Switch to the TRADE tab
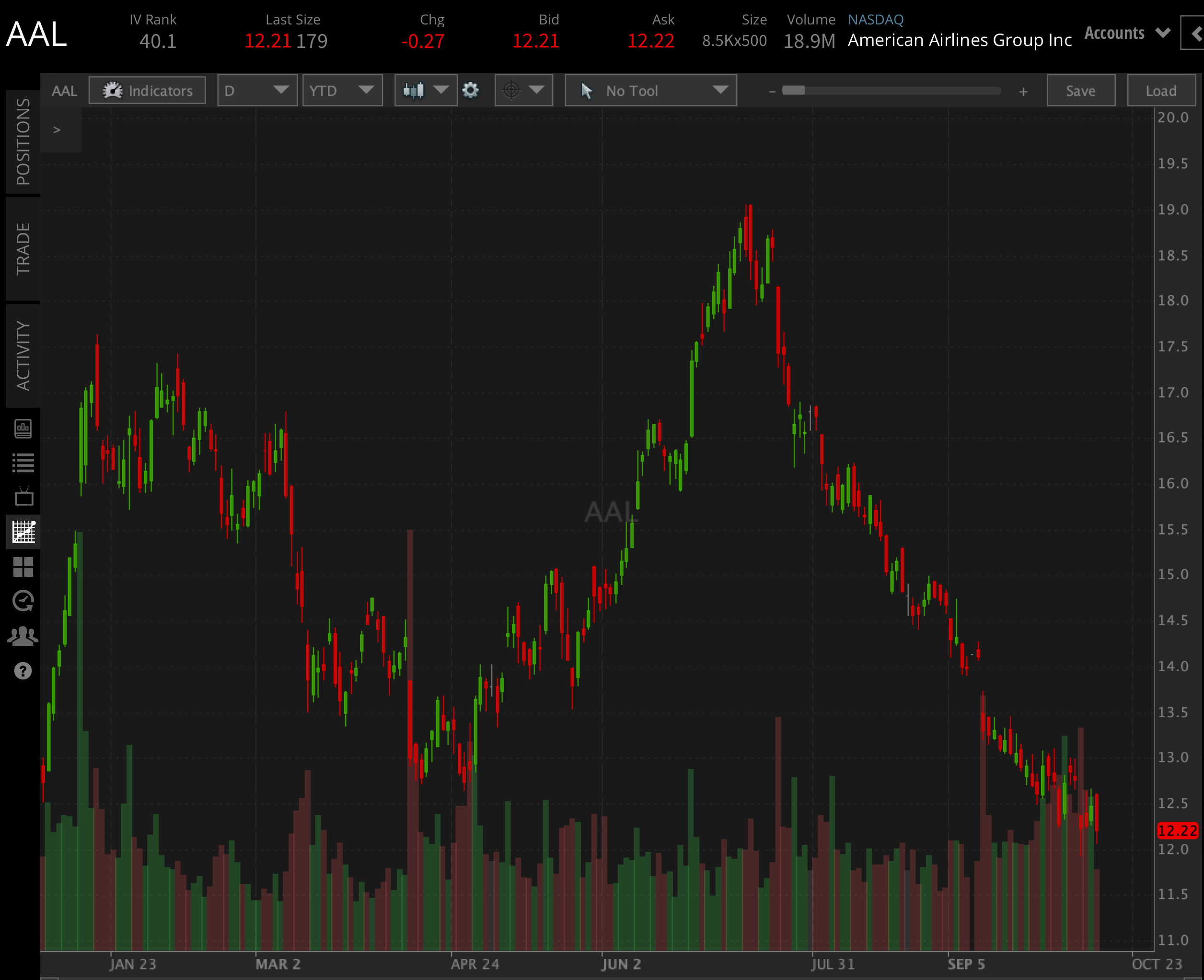This screenshot has width=1204, height=980. coord(23,249)
